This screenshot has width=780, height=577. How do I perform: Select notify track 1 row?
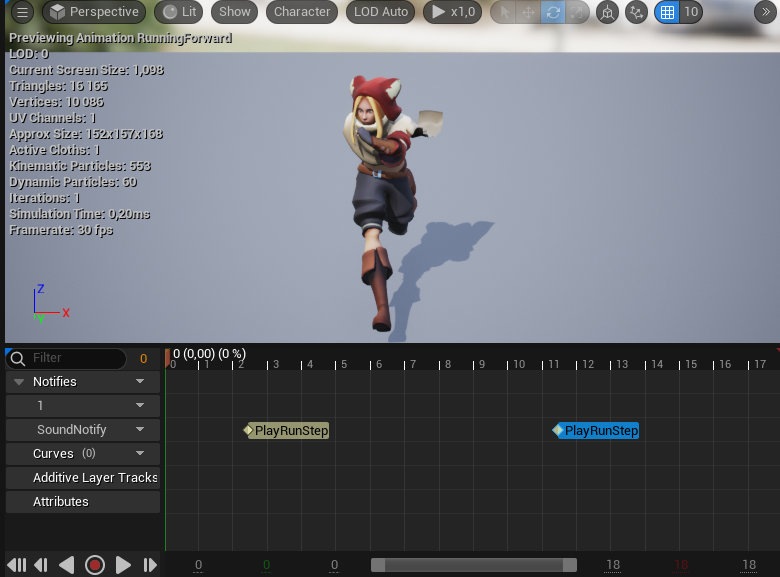click(83, 406)
